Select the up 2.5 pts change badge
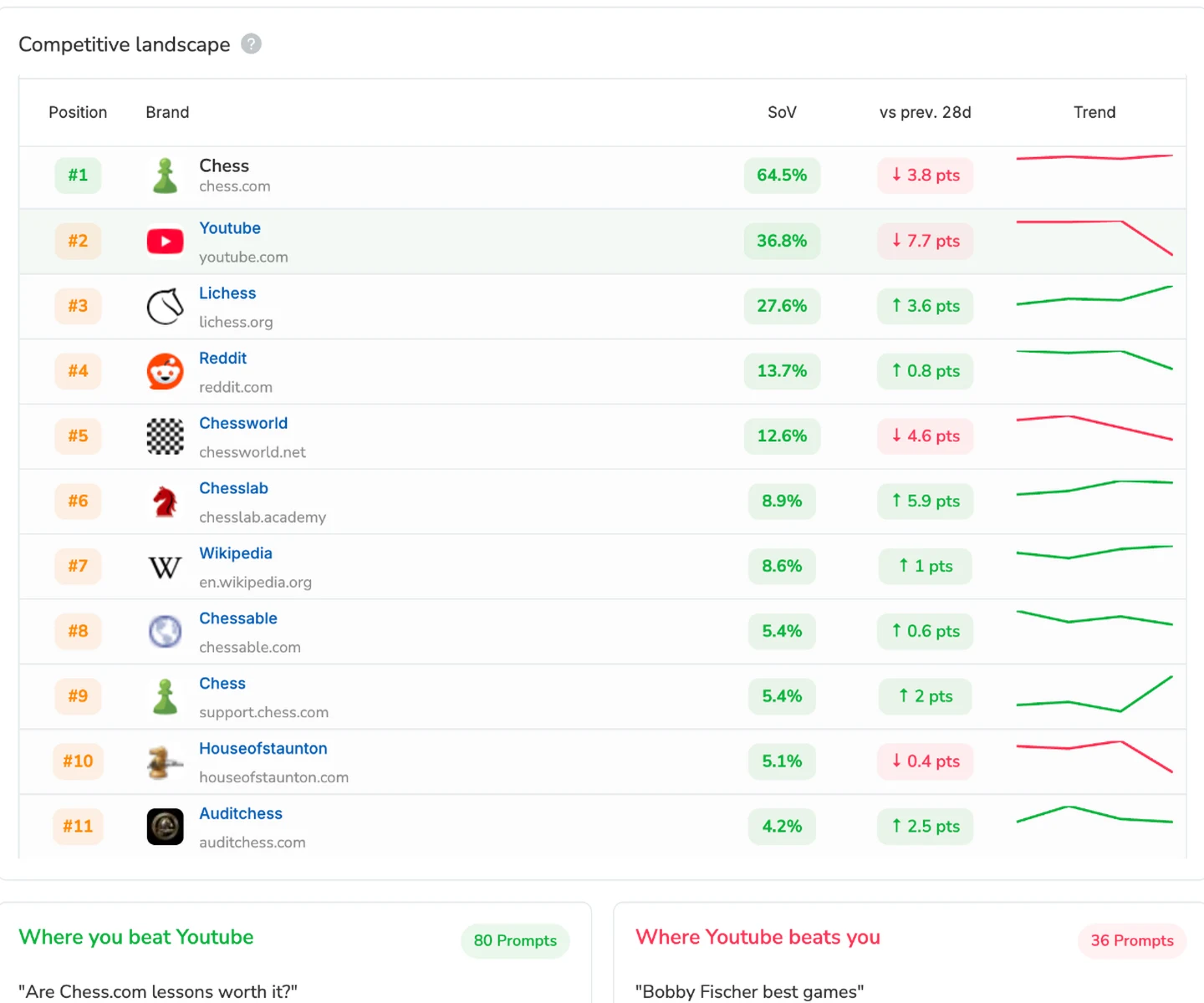The image size is (1204, 1003). (x=926, y=827)
